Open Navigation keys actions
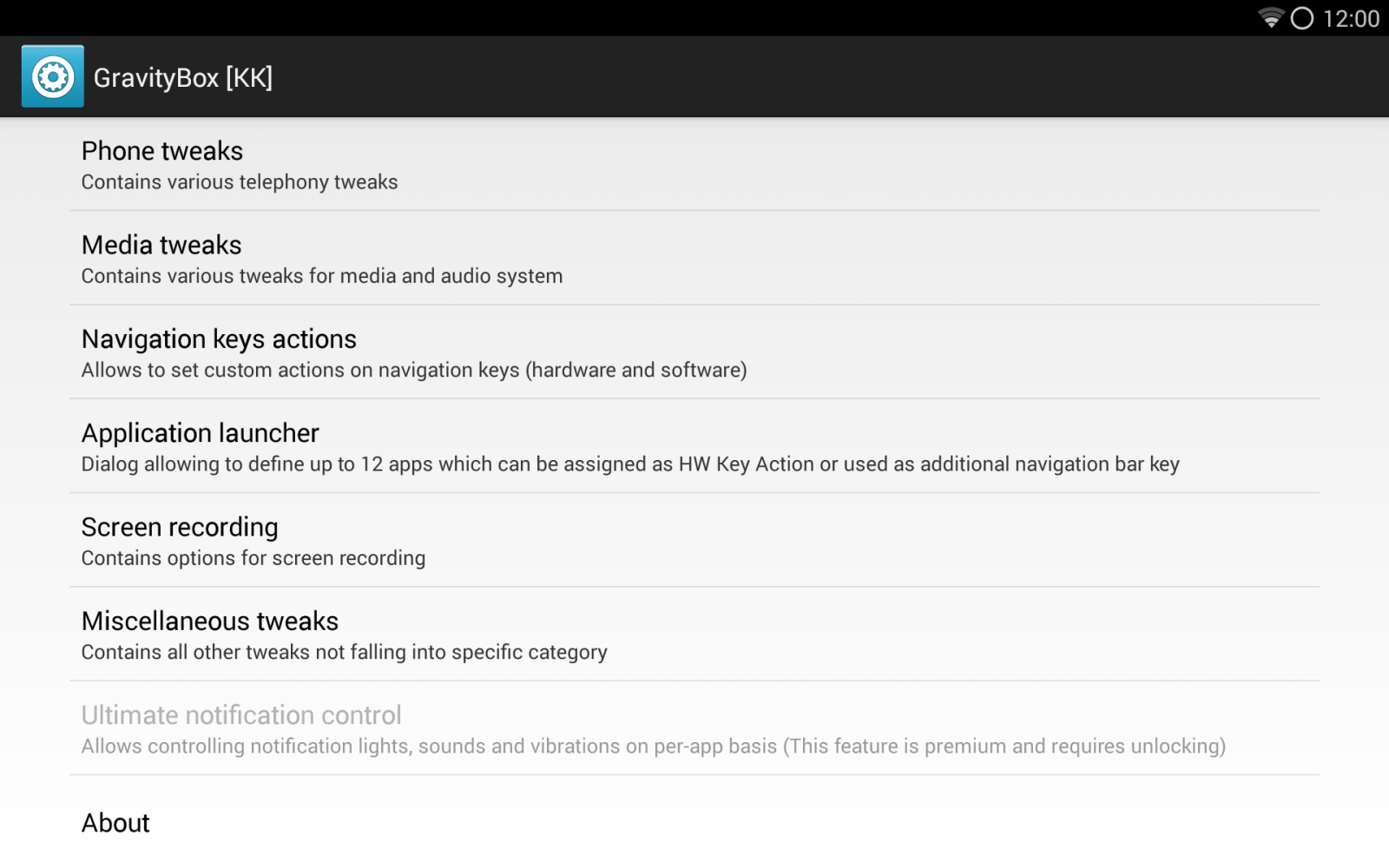Viewport: 1389px width, 868px height. click(219, 339)
